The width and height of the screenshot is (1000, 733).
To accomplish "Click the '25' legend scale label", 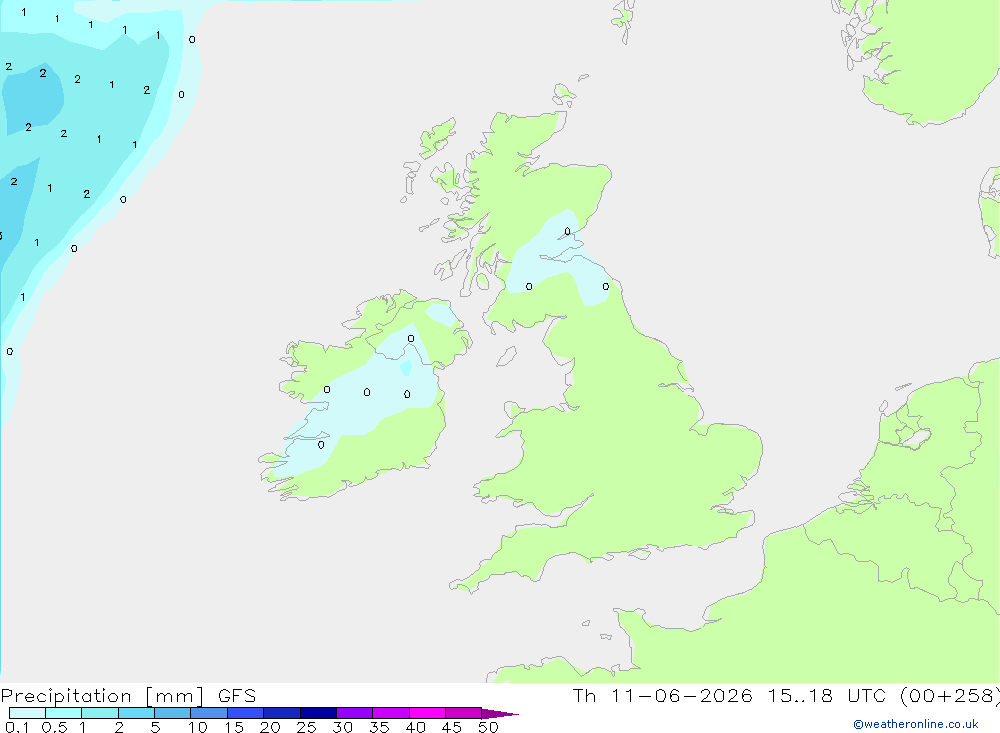I will [307, 727].
